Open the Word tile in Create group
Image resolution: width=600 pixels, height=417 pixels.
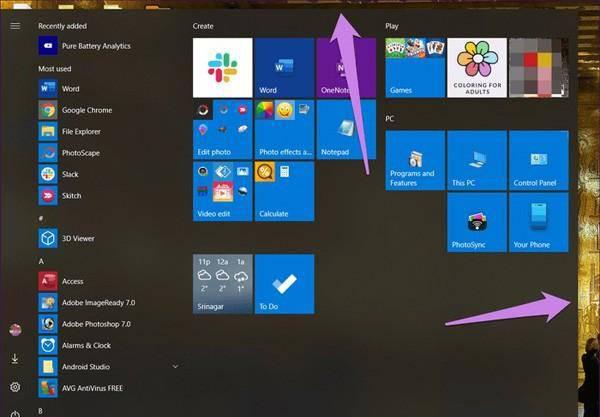tap(284, 68)
